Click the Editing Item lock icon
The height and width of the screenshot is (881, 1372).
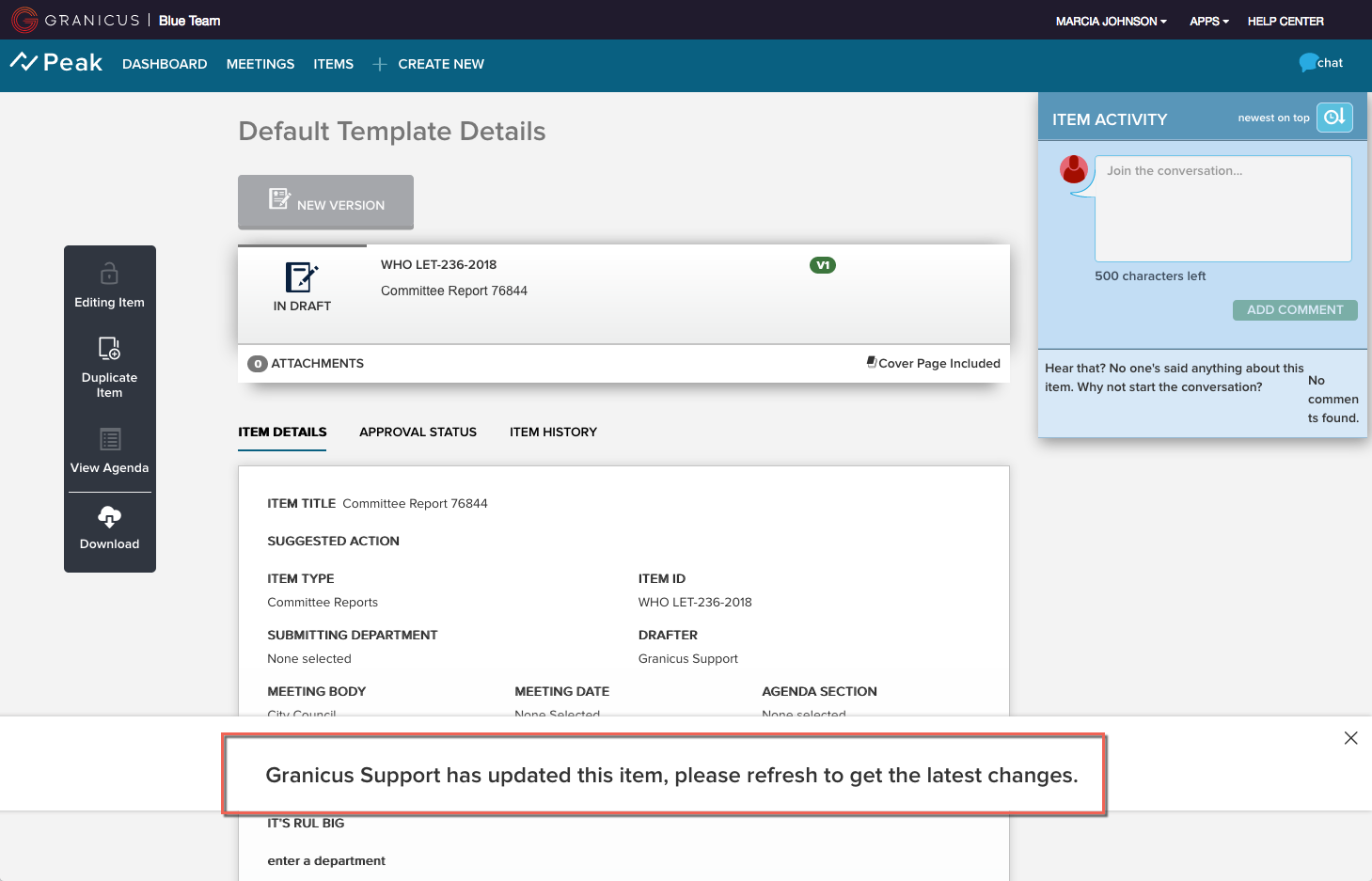pyautogui.click(x=109, y=274)
